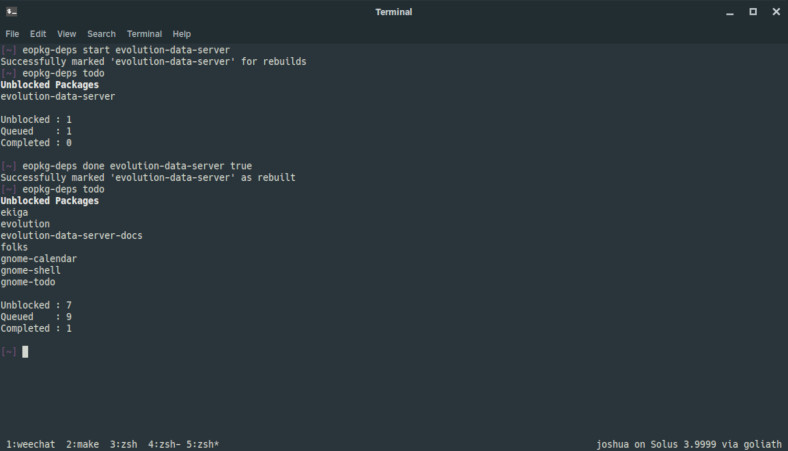Image resolution: width=788 pixels, height=451 pixels.
Task: Open the File menu
Action: coord(12,34)
